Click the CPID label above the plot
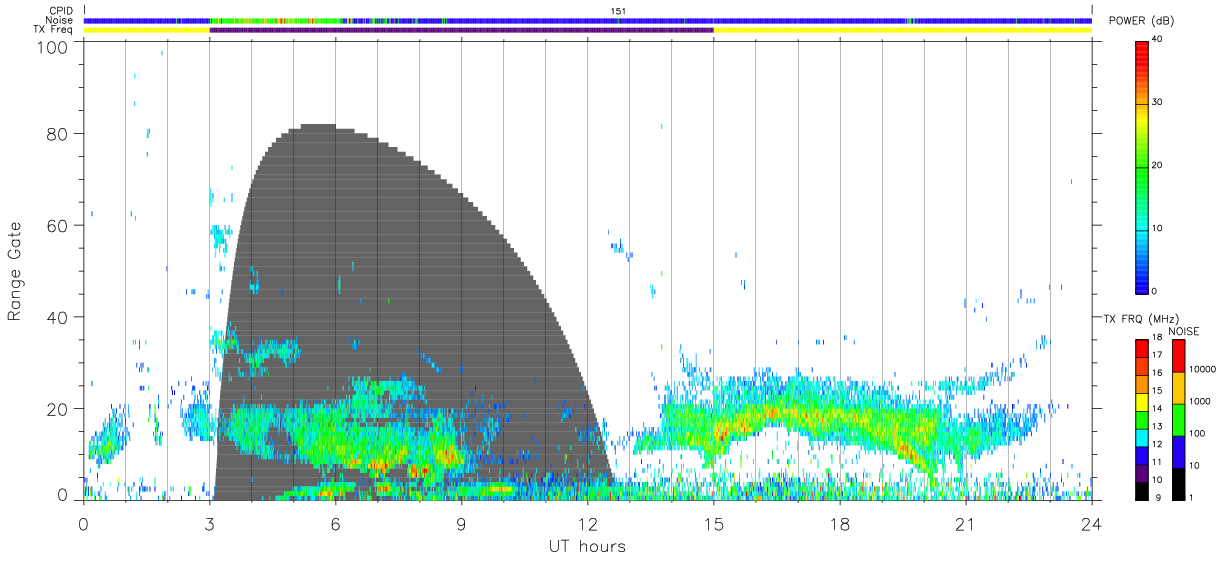The image size is (1228, 567). point(62,11)
